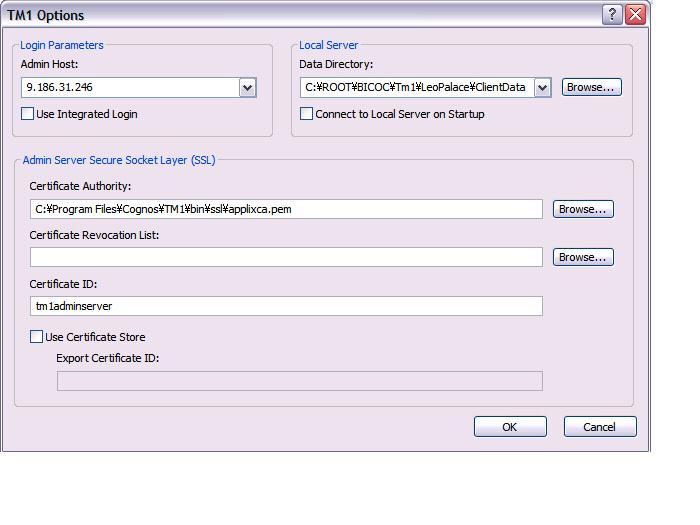The width and height of the screenshot is (700, 525).
Task: Toggle the Use Certificate Store checkbox
Action: [37, 337]
